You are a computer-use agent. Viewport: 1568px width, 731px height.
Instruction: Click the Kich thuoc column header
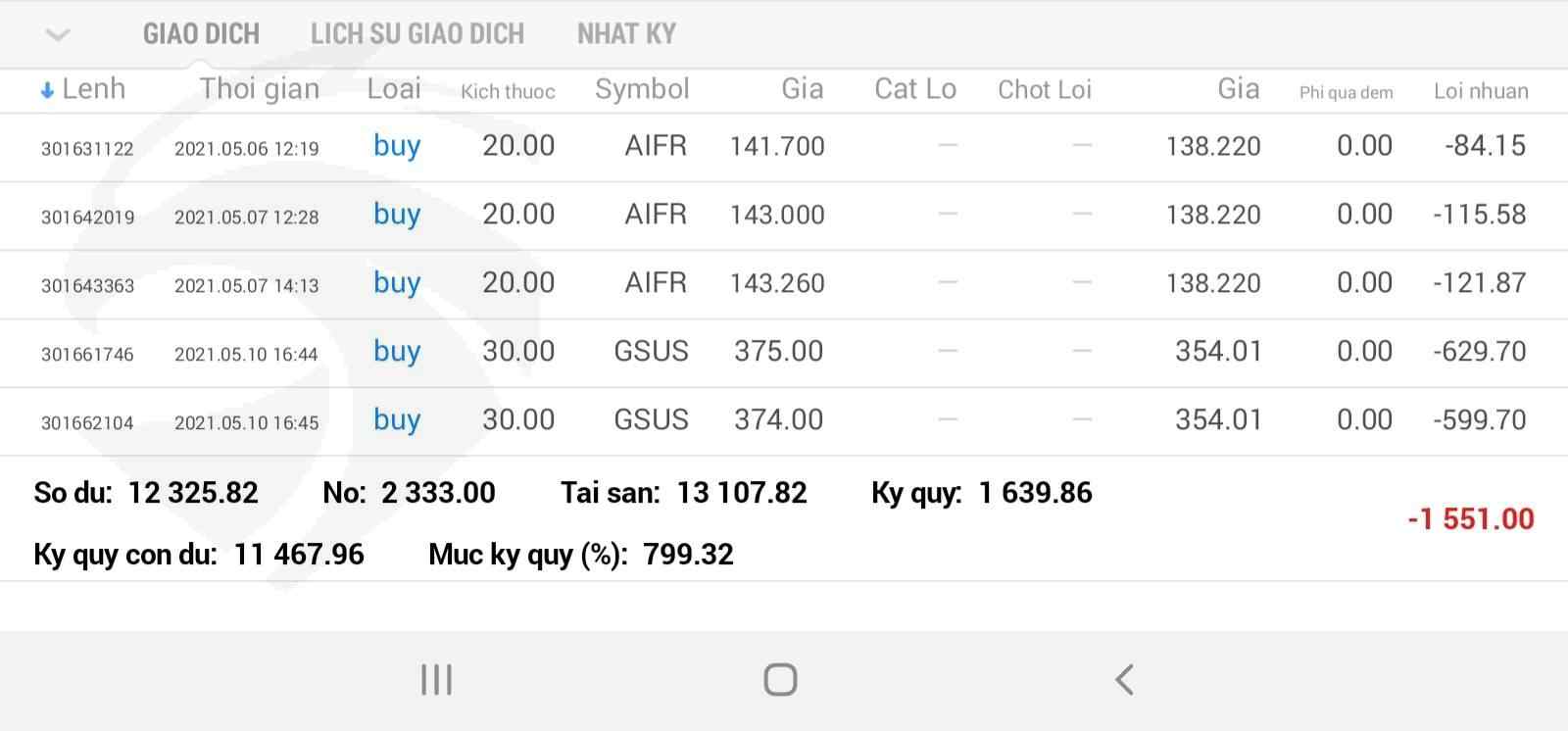click(508, 92)
